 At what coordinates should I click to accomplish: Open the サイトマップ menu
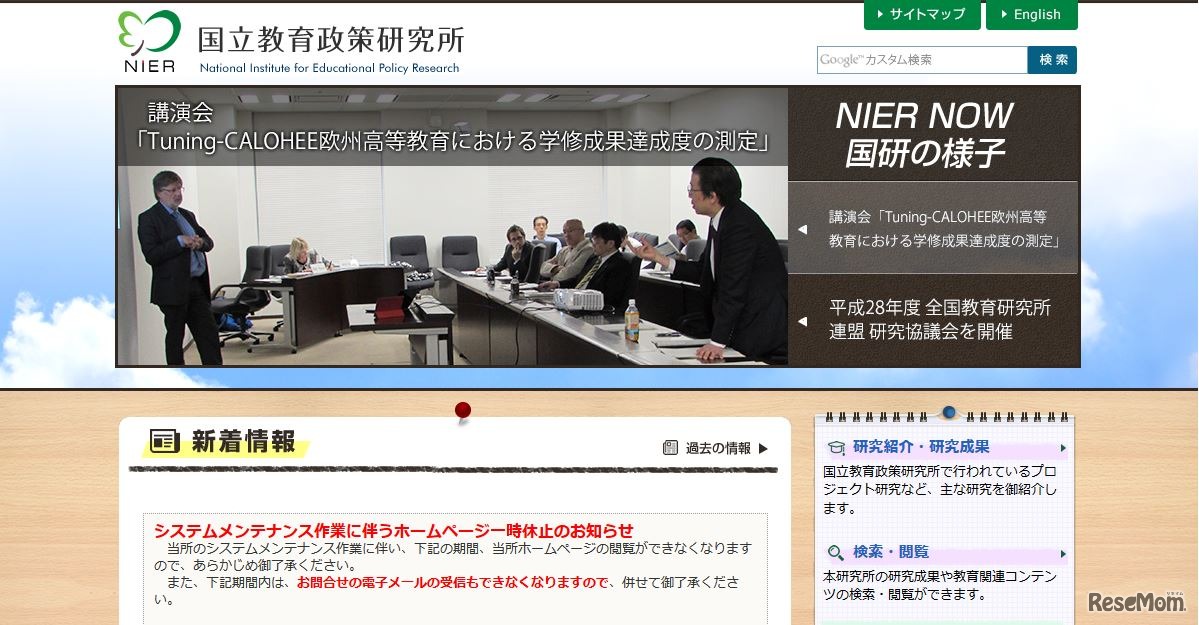[921, 15]
